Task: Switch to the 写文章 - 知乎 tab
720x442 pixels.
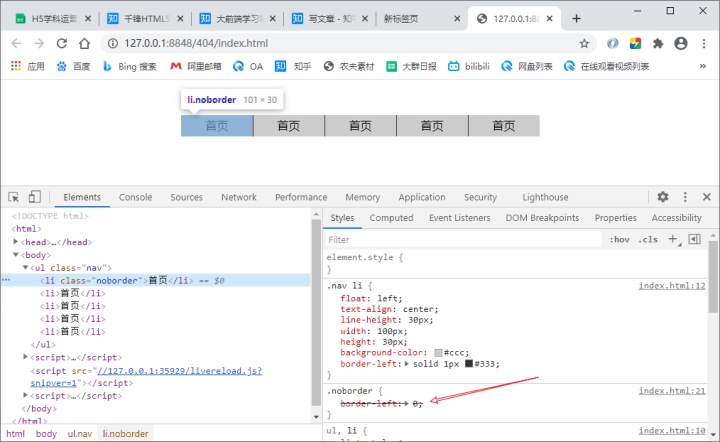Action: click(330, 19)
